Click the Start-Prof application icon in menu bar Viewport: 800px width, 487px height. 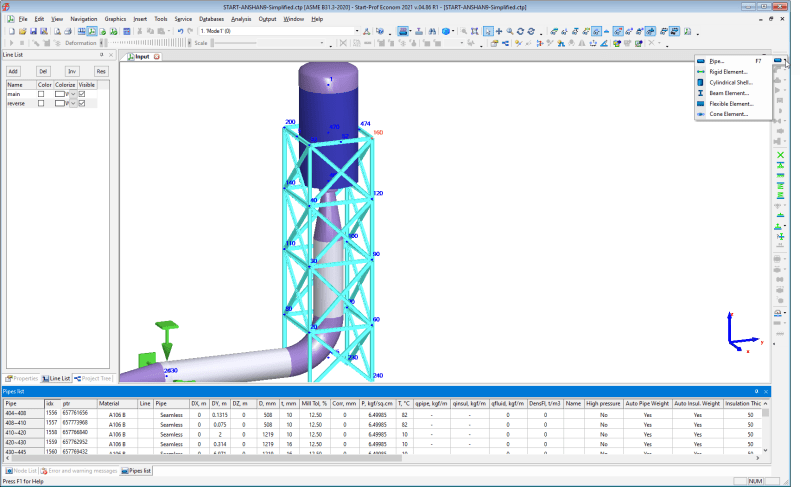pos(11,19)
